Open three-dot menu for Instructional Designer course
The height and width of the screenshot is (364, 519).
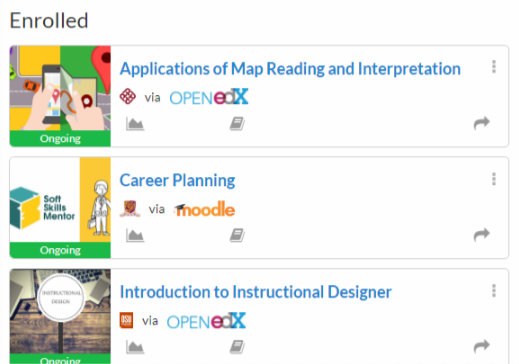pos(494,291)
